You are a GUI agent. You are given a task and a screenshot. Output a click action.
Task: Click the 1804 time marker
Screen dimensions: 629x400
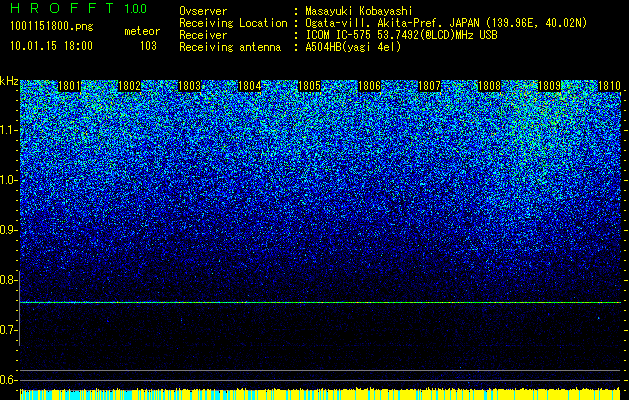coord(250,86)
